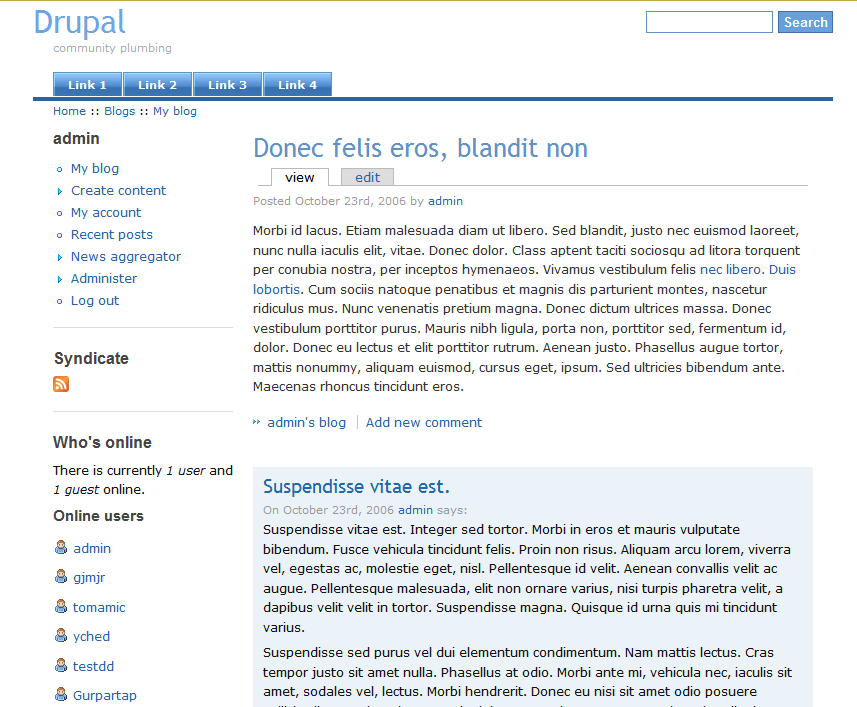Click the user icon beside testdd
This screenshot has width=857, height=707.
pos(61,665)
